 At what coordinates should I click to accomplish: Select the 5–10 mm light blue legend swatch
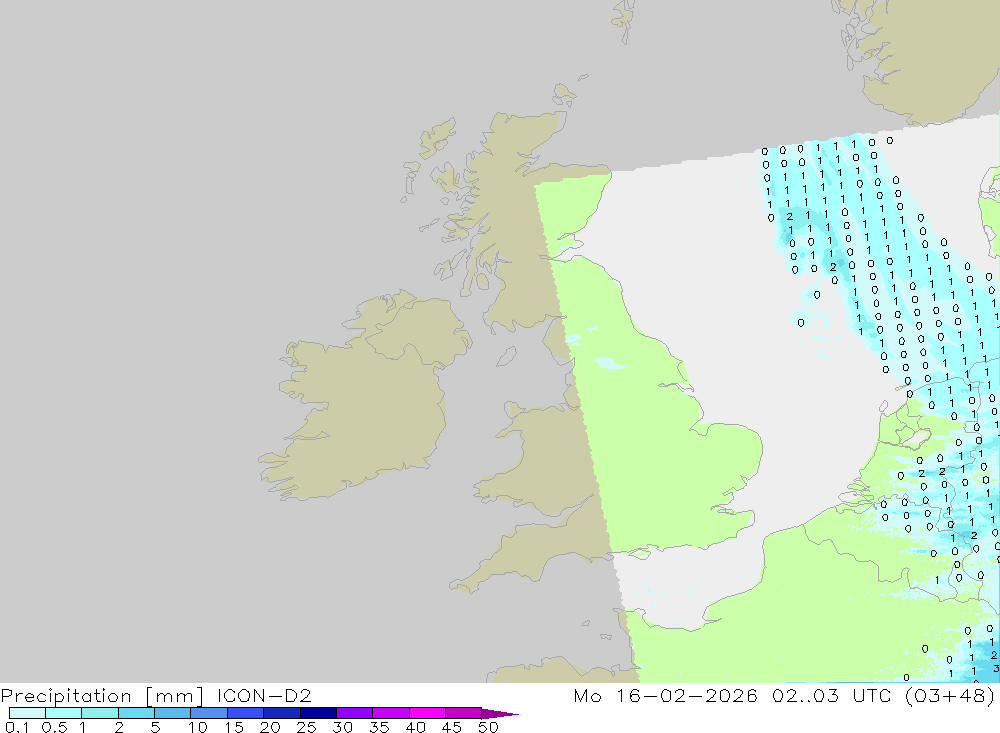tap(173, 713)
